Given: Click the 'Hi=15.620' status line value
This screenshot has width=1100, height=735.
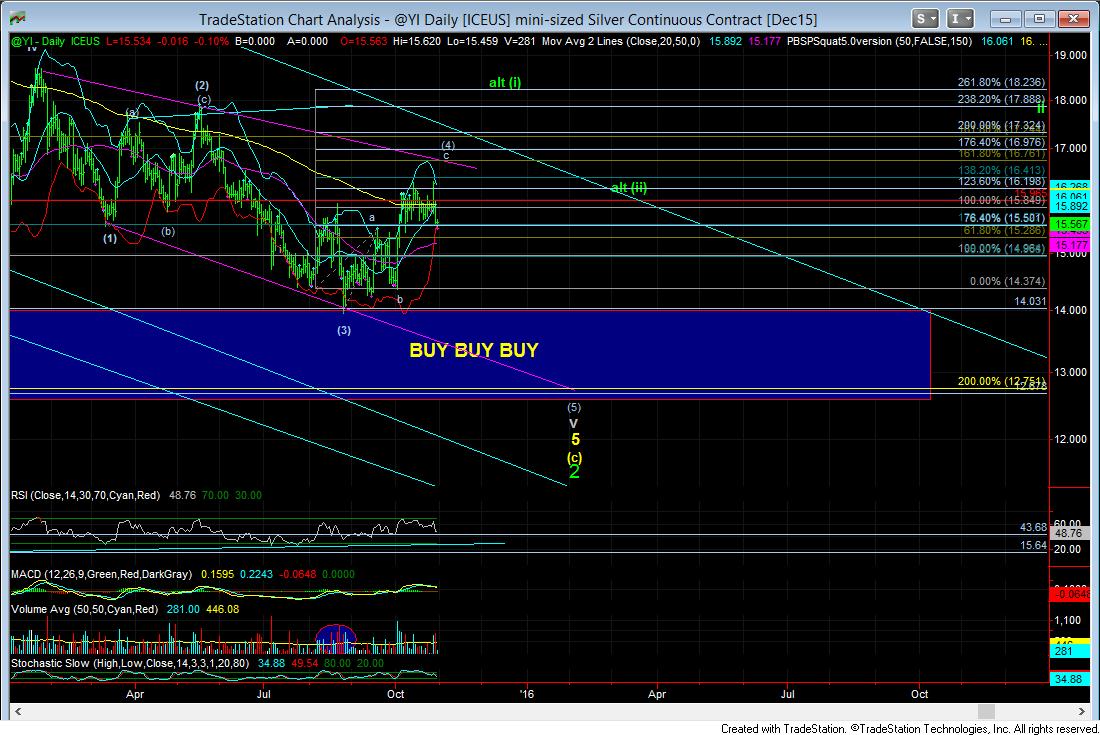Looking at the screenshot, I should 417,41.
